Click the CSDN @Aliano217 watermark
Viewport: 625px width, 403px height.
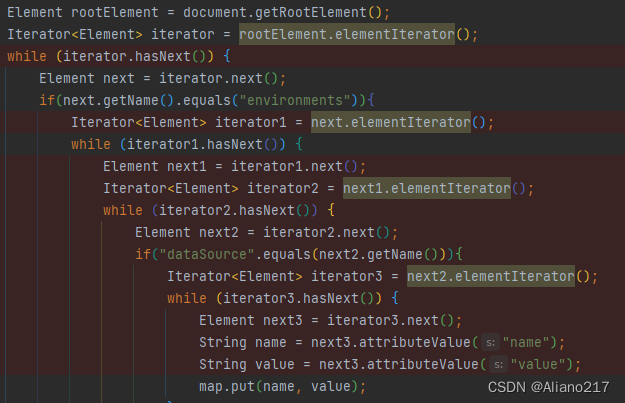pos(548,387)
